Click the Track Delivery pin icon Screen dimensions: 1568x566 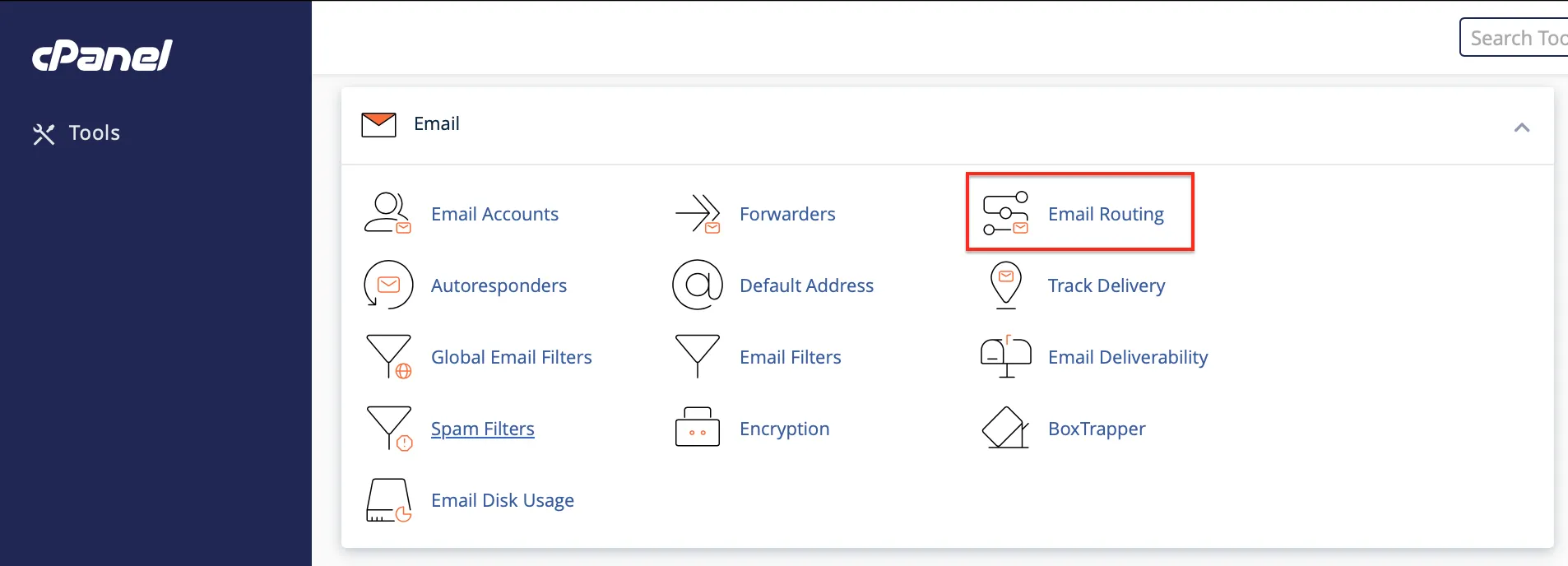1005,285
